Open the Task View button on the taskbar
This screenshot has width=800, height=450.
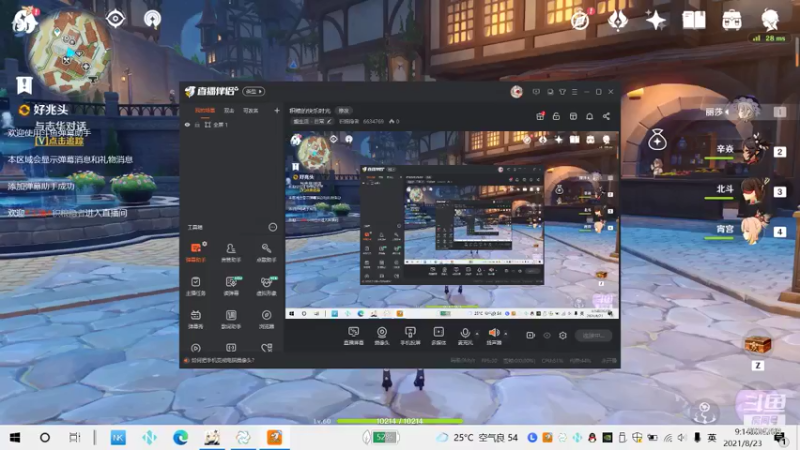75,438
